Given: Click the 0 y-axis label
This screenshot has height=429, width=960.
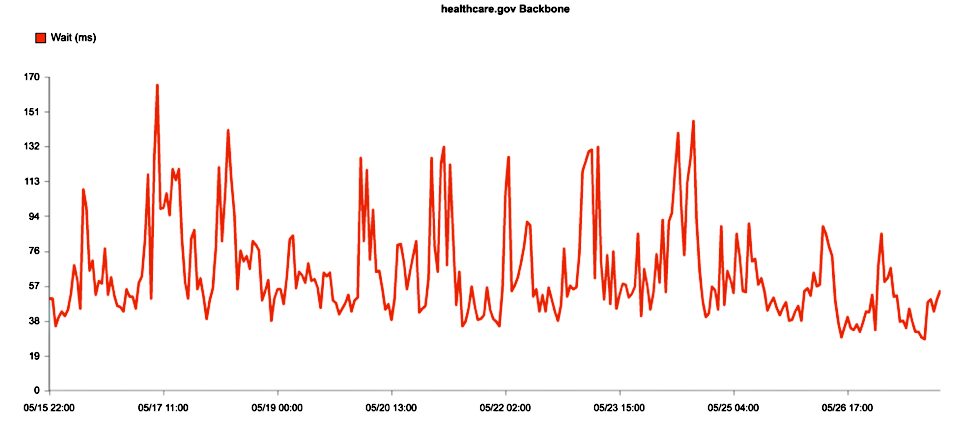Looking at the screenshot, I should [x=37, y=390].
